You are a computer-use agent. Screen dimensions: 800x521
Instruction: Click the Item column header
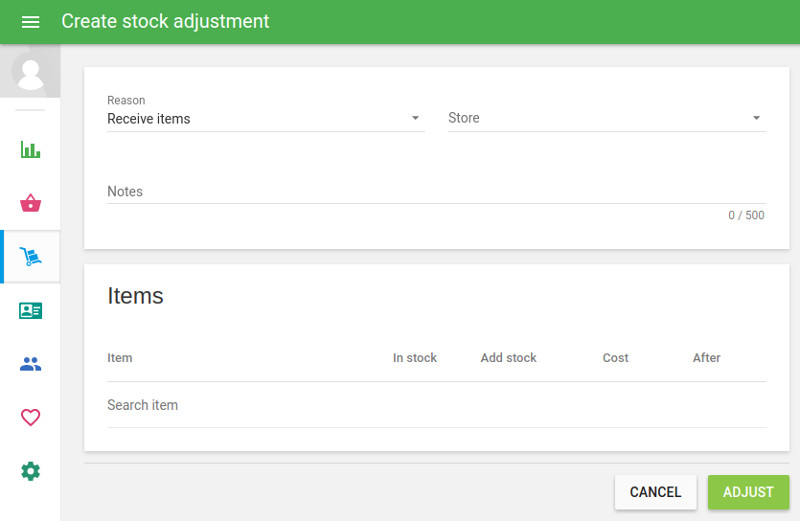coord(120,358)
